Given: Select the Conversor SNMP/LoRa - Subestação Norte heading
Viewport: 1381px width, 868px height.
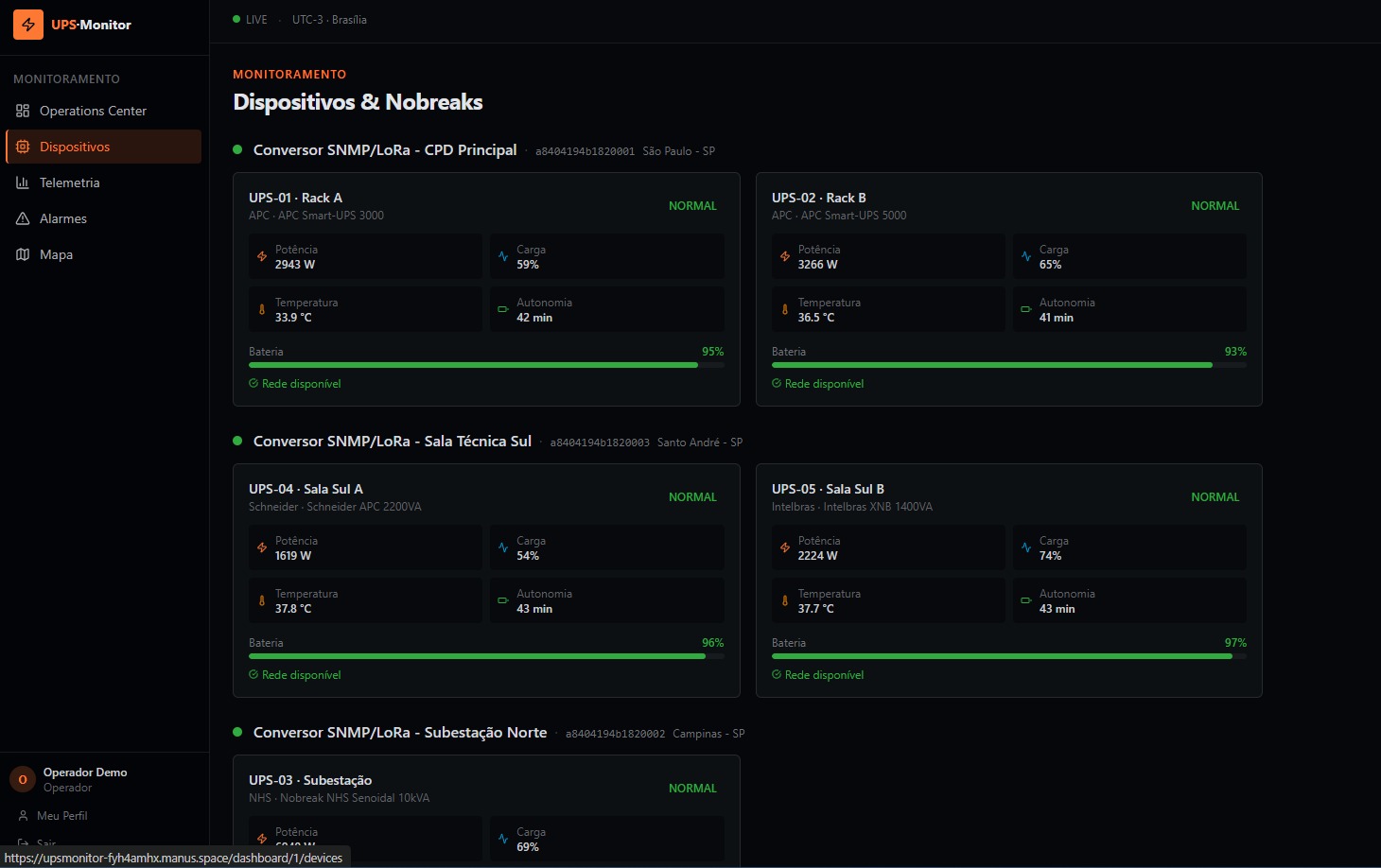Looking at the screenshot, I should [400, 732].
